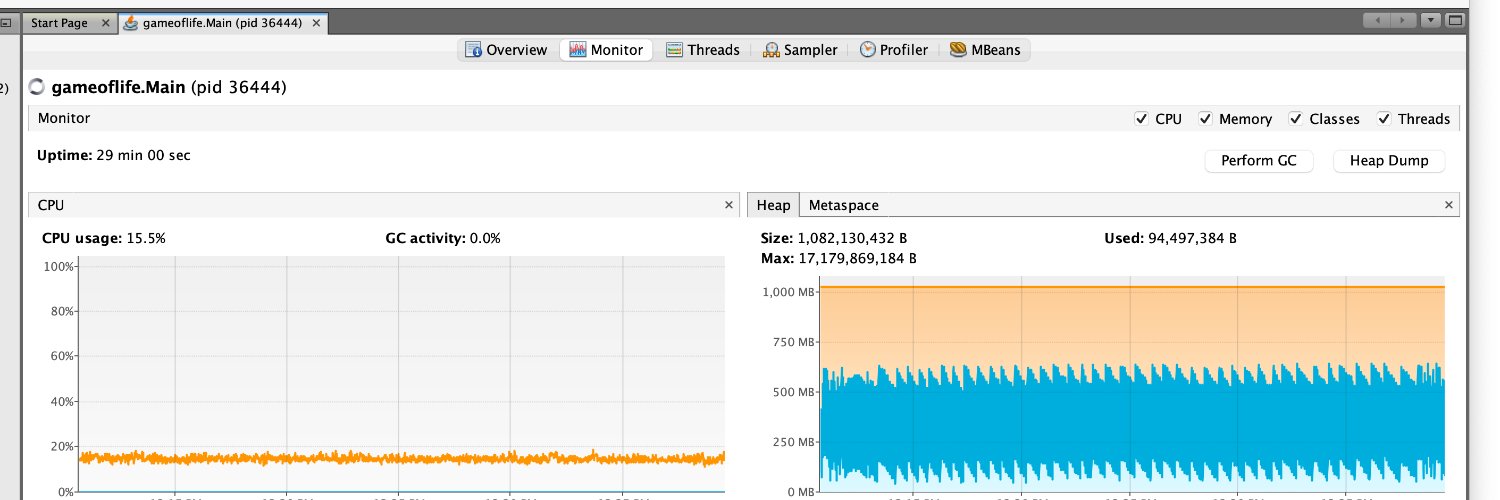Click the 'Used: 94,497,384 B' value
Screen dimensions: 1500x500
click(1170, 238)
